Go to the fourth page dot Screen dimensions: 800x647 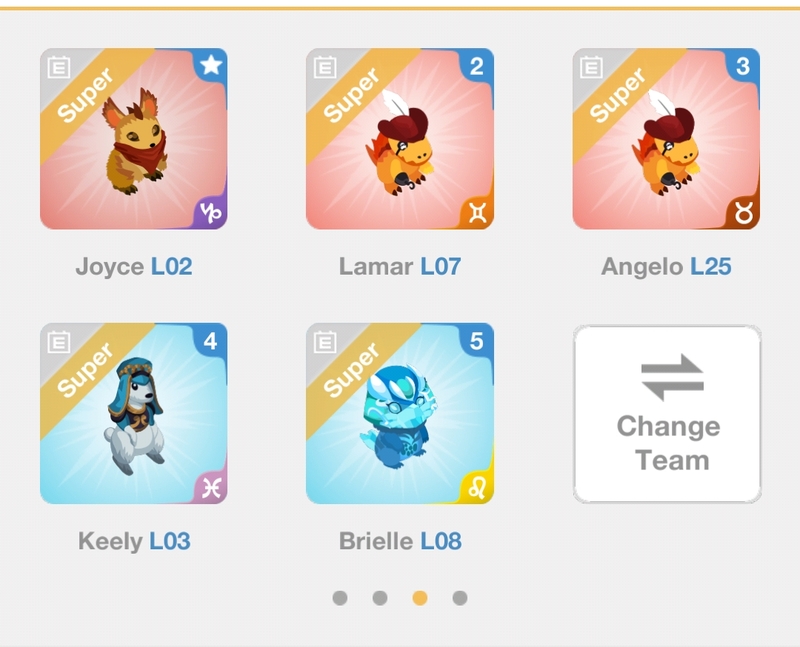pos(460,598)
